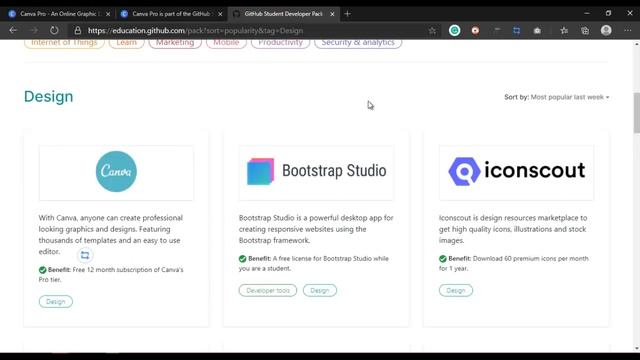
Task: Filter by Productivity tag
Action: pyautogui.click(x=280, y=43)
